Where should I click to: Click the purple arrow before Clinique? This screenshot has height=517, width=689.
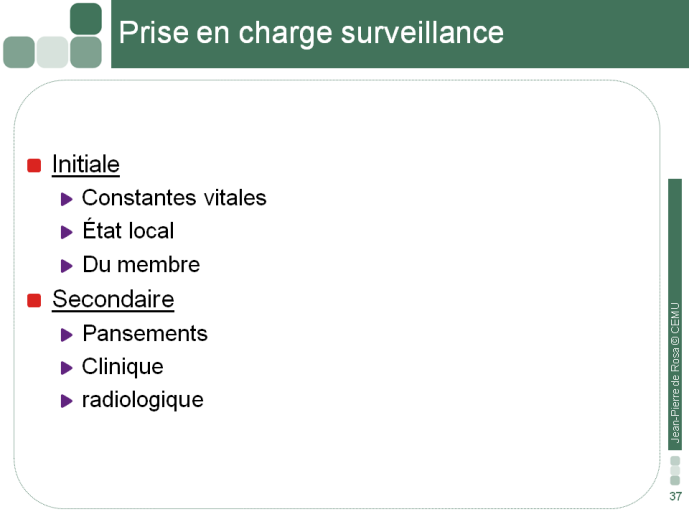click(x=66, y=368)
